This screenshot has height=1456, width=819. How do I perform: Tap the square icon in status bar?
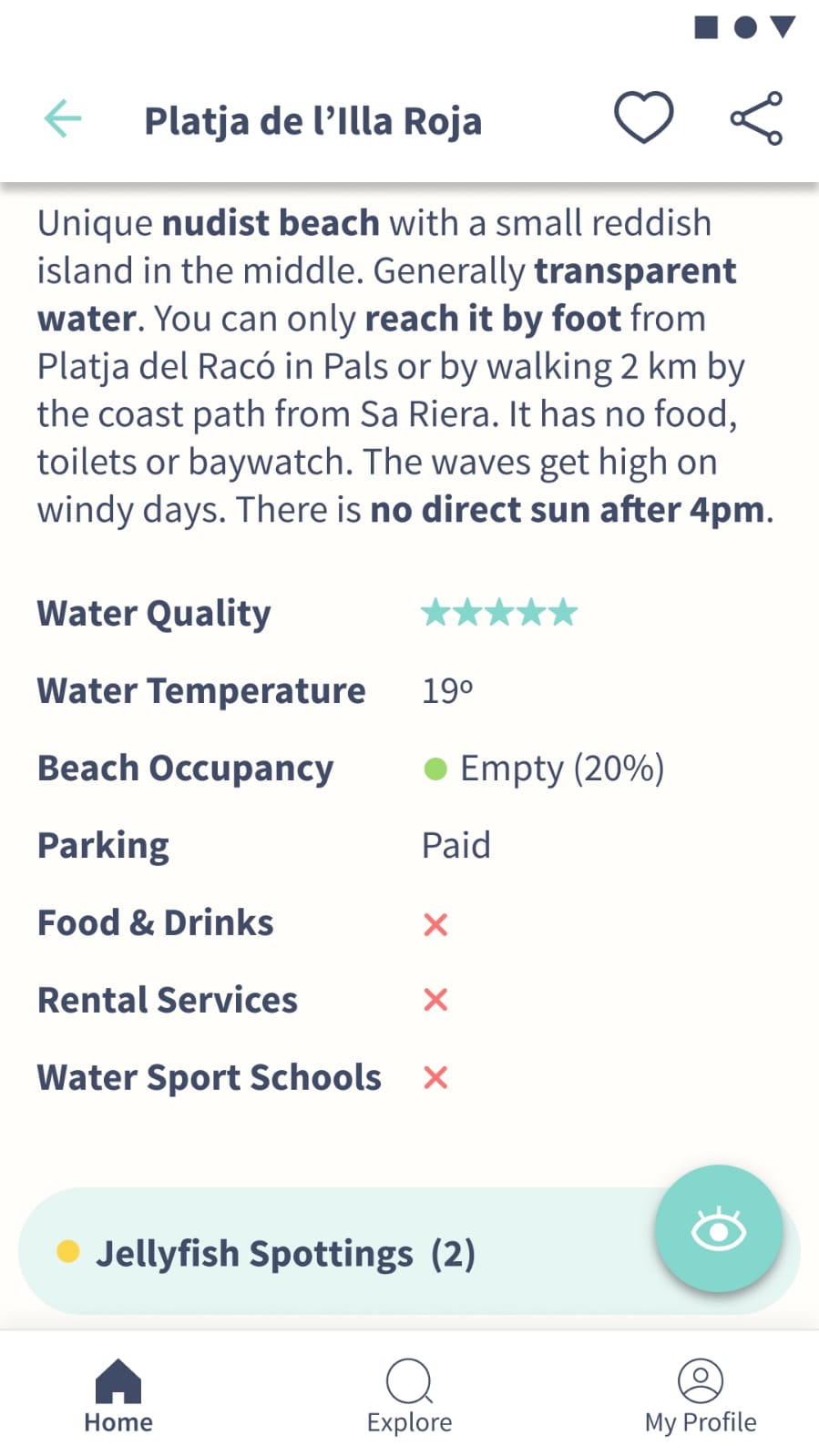pos(706,27)
